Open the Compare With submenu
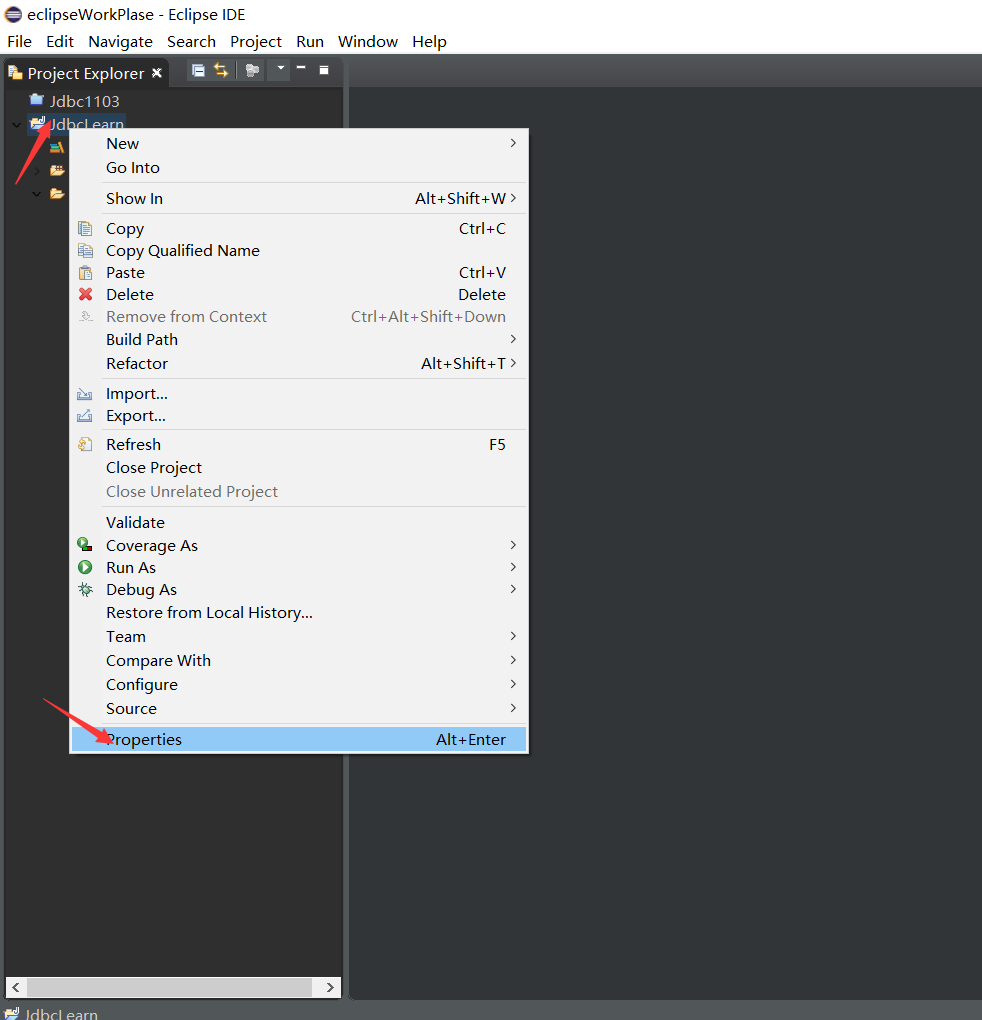This screenshot has width=982, height=1020. click(299, 660)
